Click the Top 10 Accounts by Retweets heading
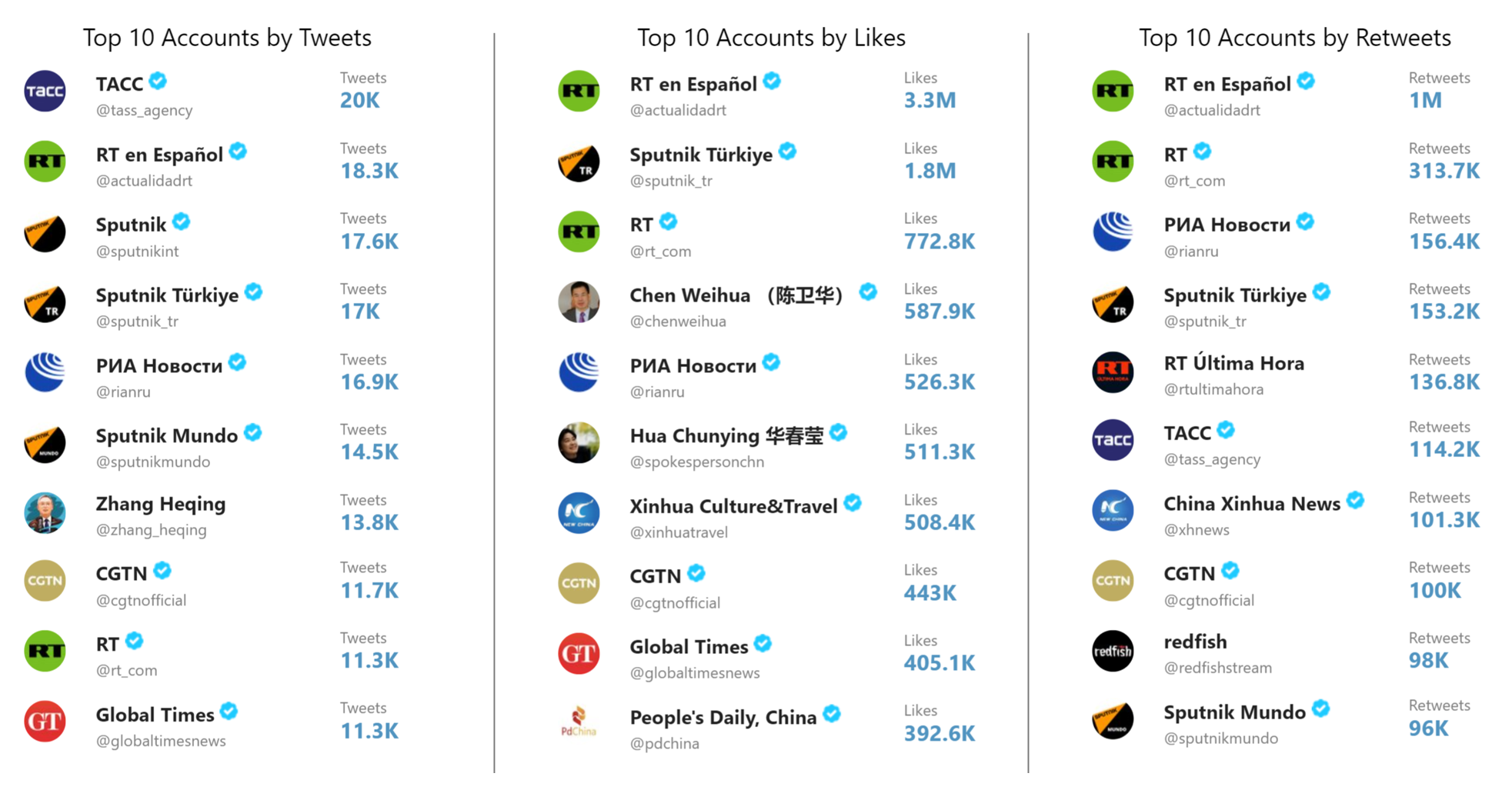This screenshot has width=1512, height=790. pos(1294,38)
